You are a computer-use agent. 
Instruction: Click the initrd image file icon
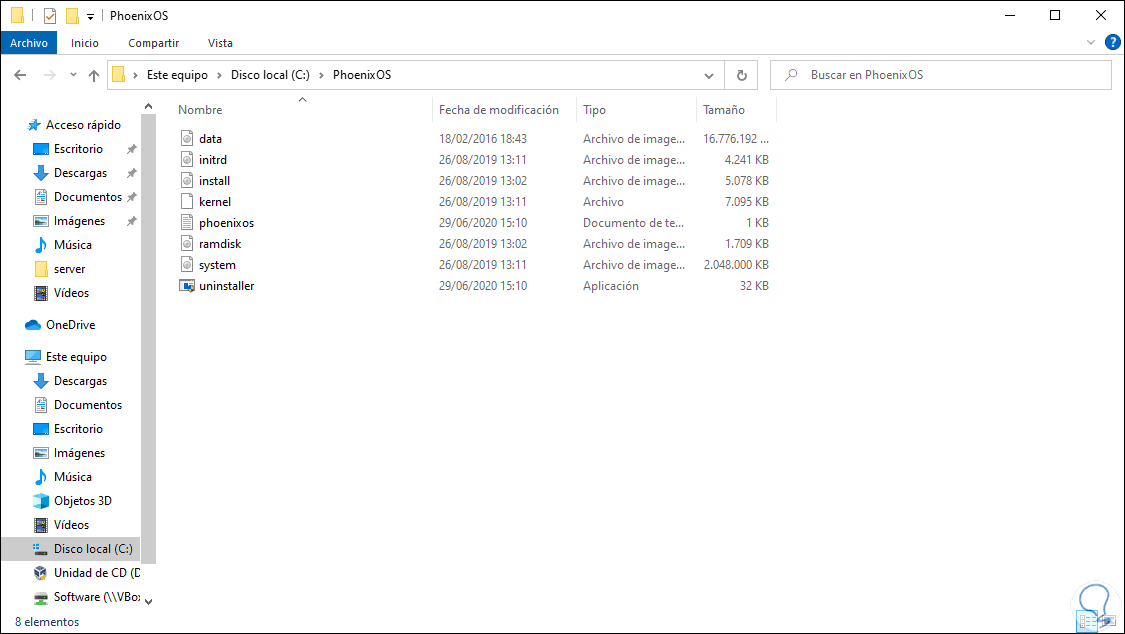click(187, 159)
